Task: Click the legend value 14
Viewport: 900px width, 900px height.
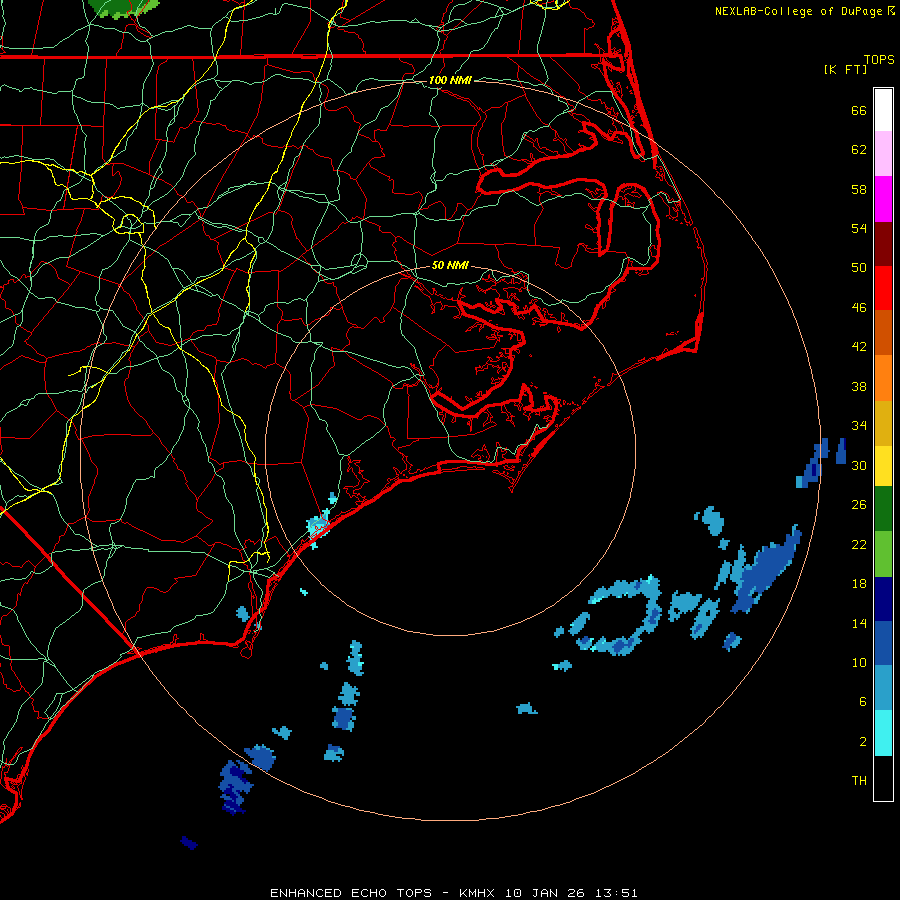Action: tap(859, 623)
